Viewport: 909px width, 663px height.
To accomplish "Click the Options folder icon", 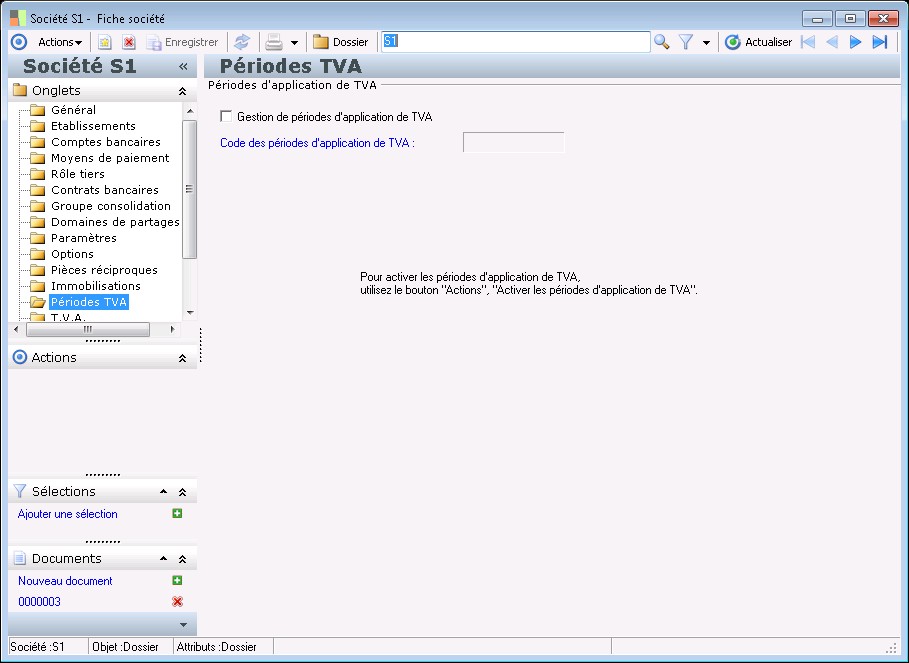I will coord(38,254).
